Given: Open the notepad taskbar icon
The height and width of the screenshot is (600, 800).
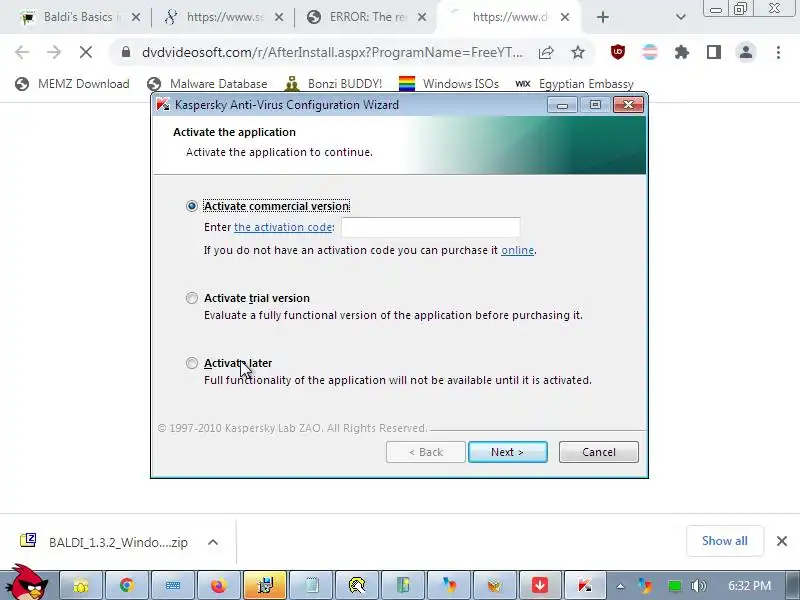Looking at the screenshot, I should [x=311, y=585].
